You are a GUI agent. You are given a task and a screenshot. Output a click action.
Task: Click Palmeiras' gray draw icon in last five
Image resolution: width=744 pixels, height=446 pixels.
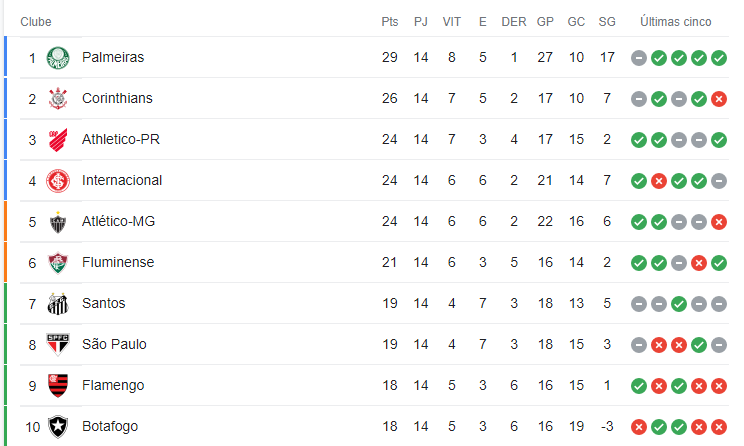(639, 58)
